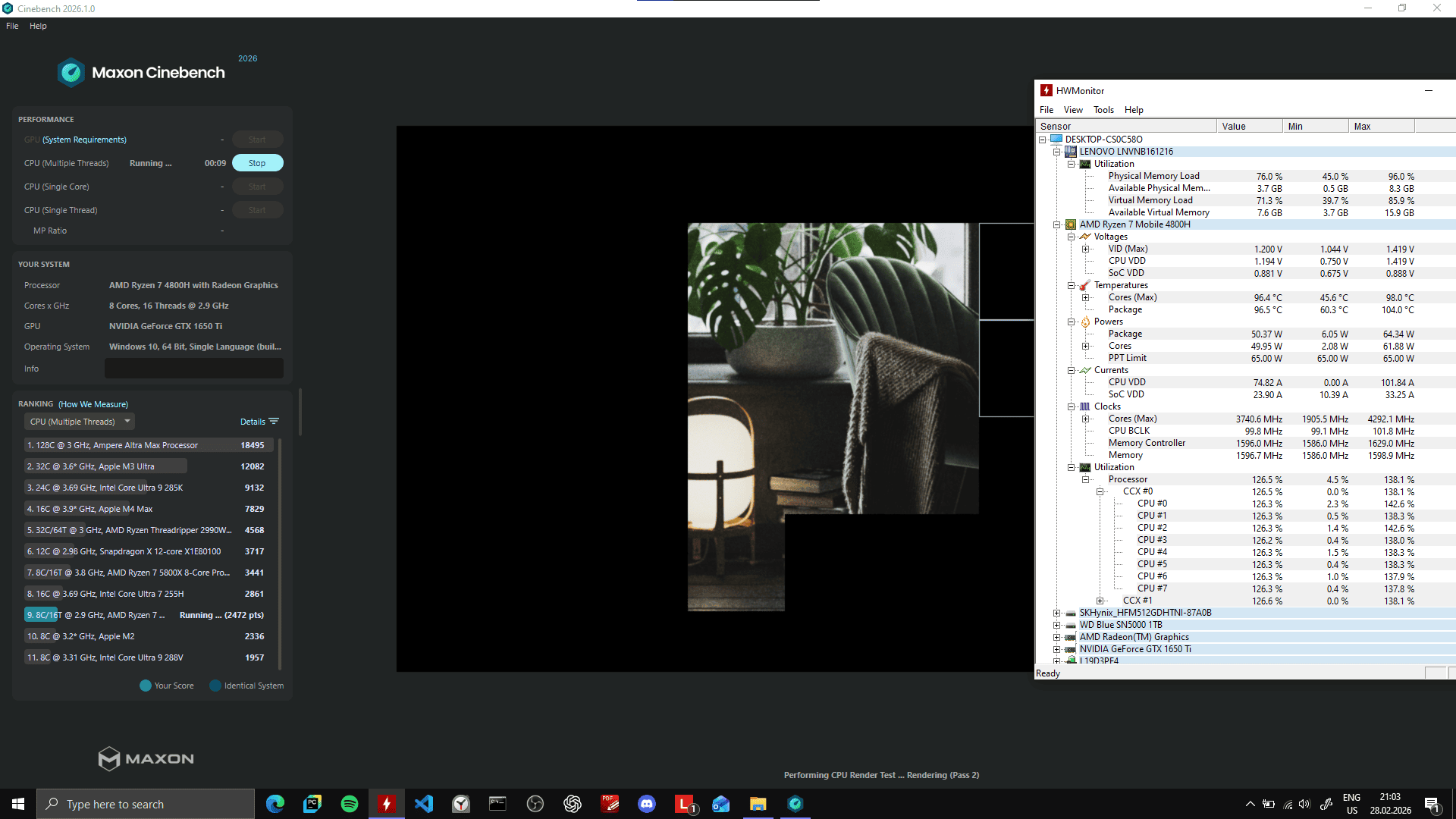This screenshot has width=1456, height=819.
Task: Open Cinebench Help menu
Action: click(38, 26)
